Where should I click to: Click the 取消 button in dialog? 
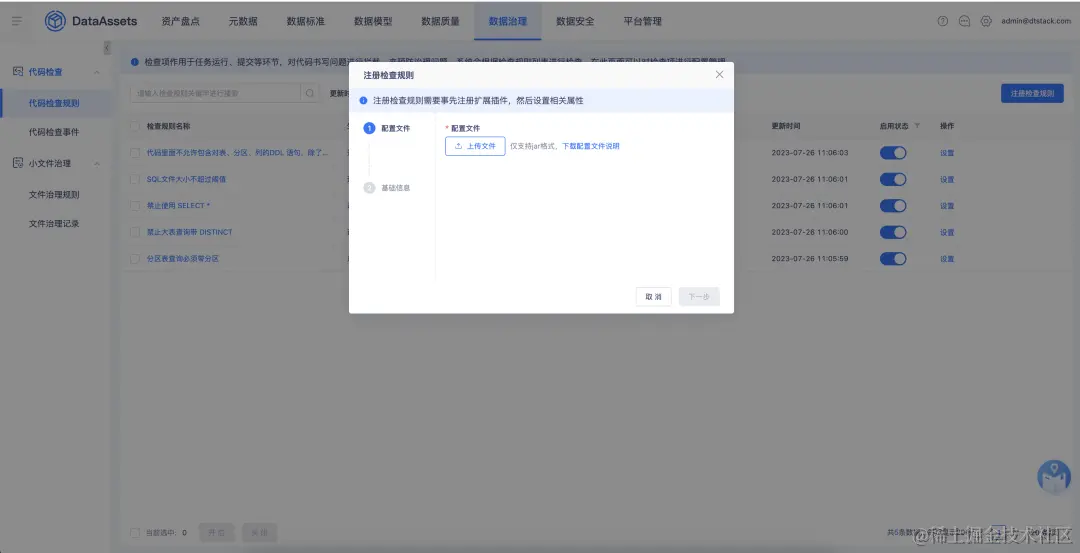tap(654, 297)
